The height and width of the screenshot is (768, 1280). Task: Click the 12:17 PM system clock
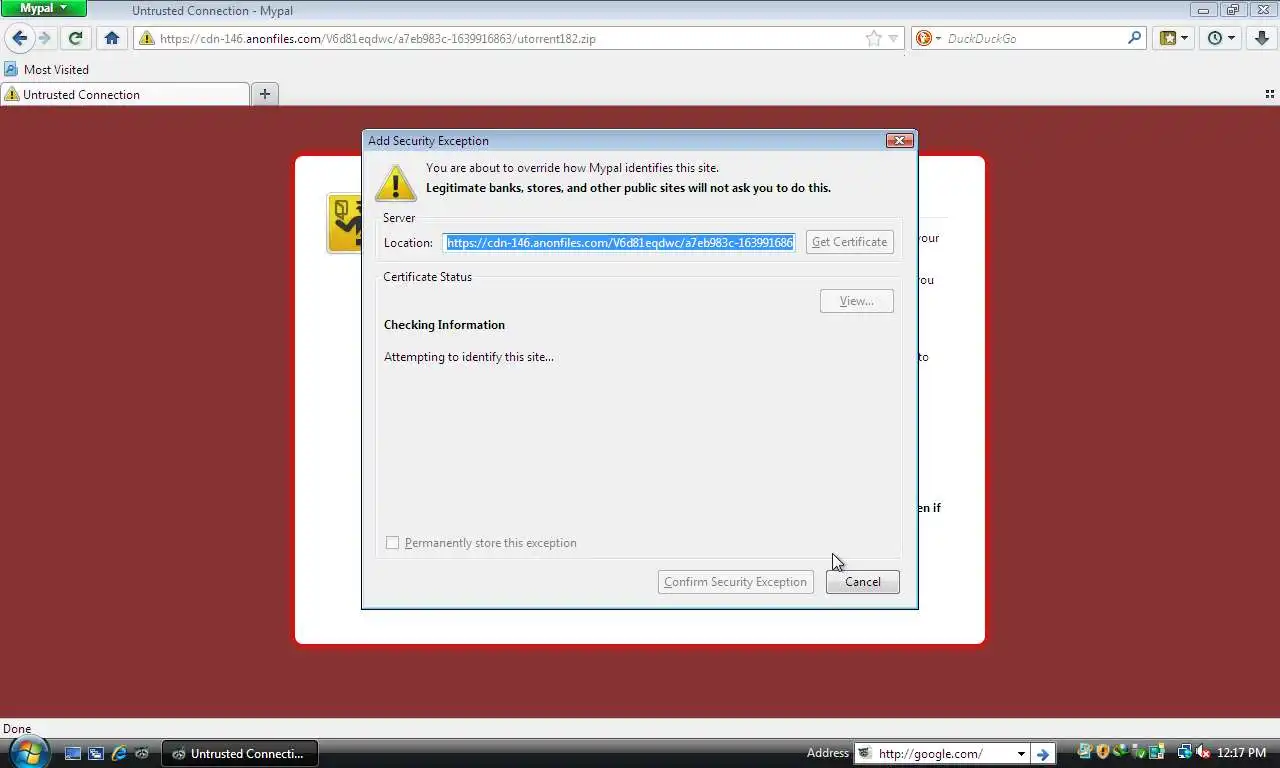pyautogui.click(x=1242, y=753)
